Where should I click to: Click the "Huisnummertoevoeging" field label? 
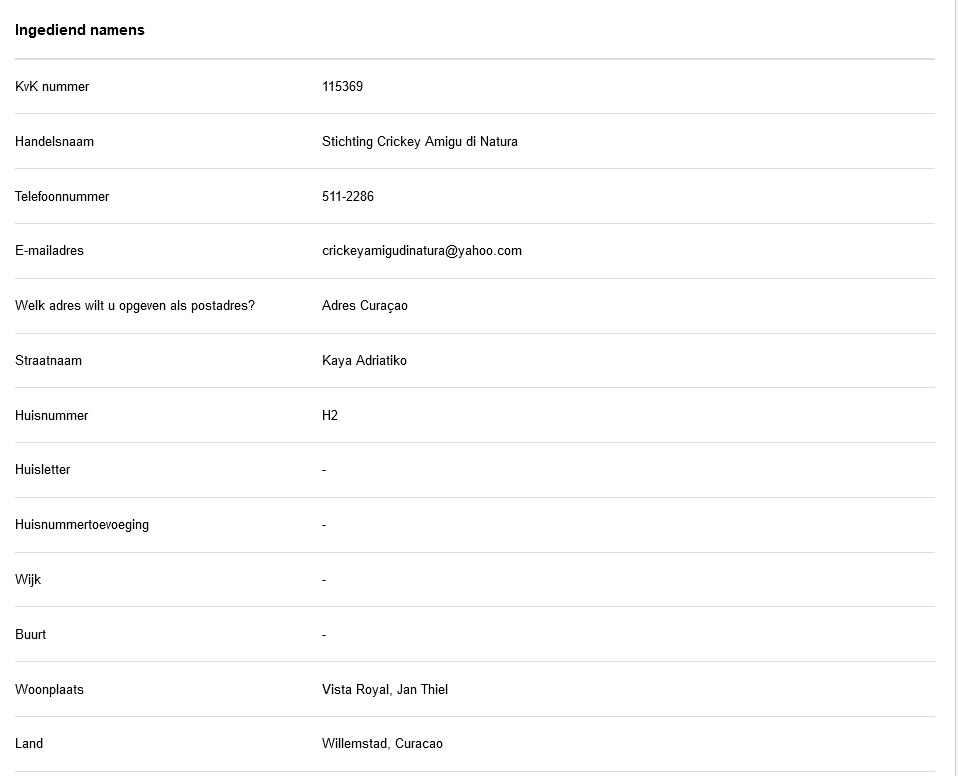pyautogui.click(x=82, y=525)
